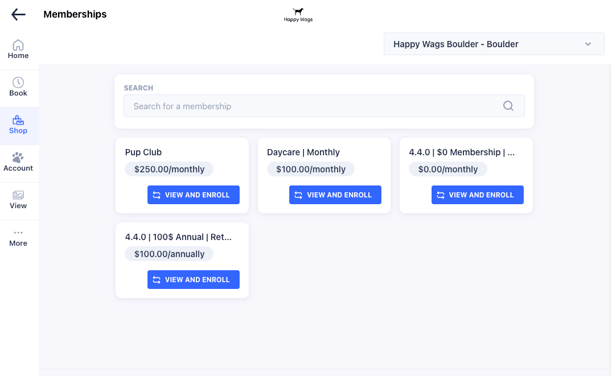612x376 pixels.
Task: Open Home from the sidebar
Action: 18,50
